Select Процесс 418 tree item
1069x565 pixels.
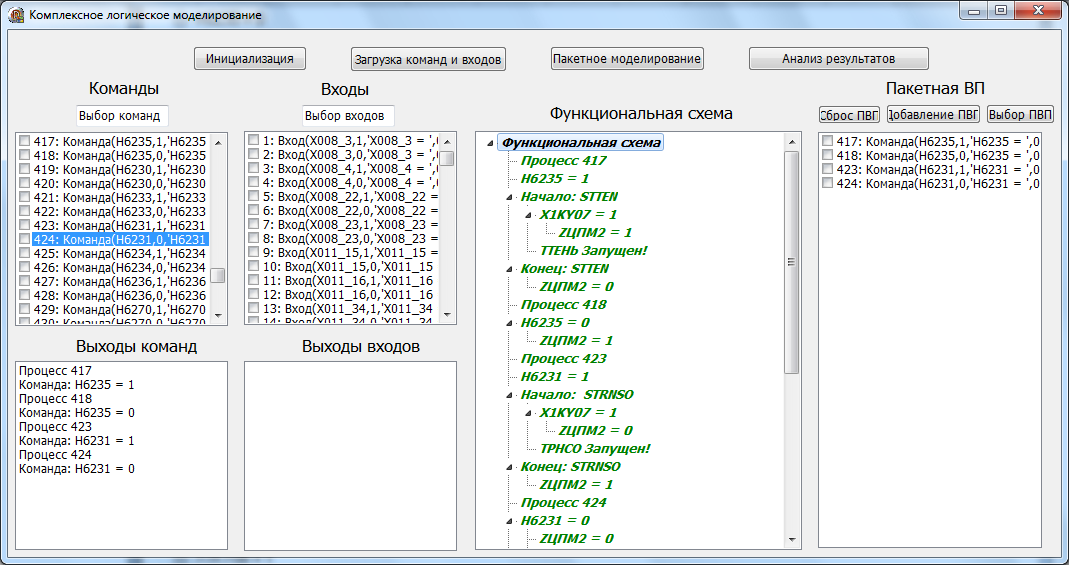[564, 305]
